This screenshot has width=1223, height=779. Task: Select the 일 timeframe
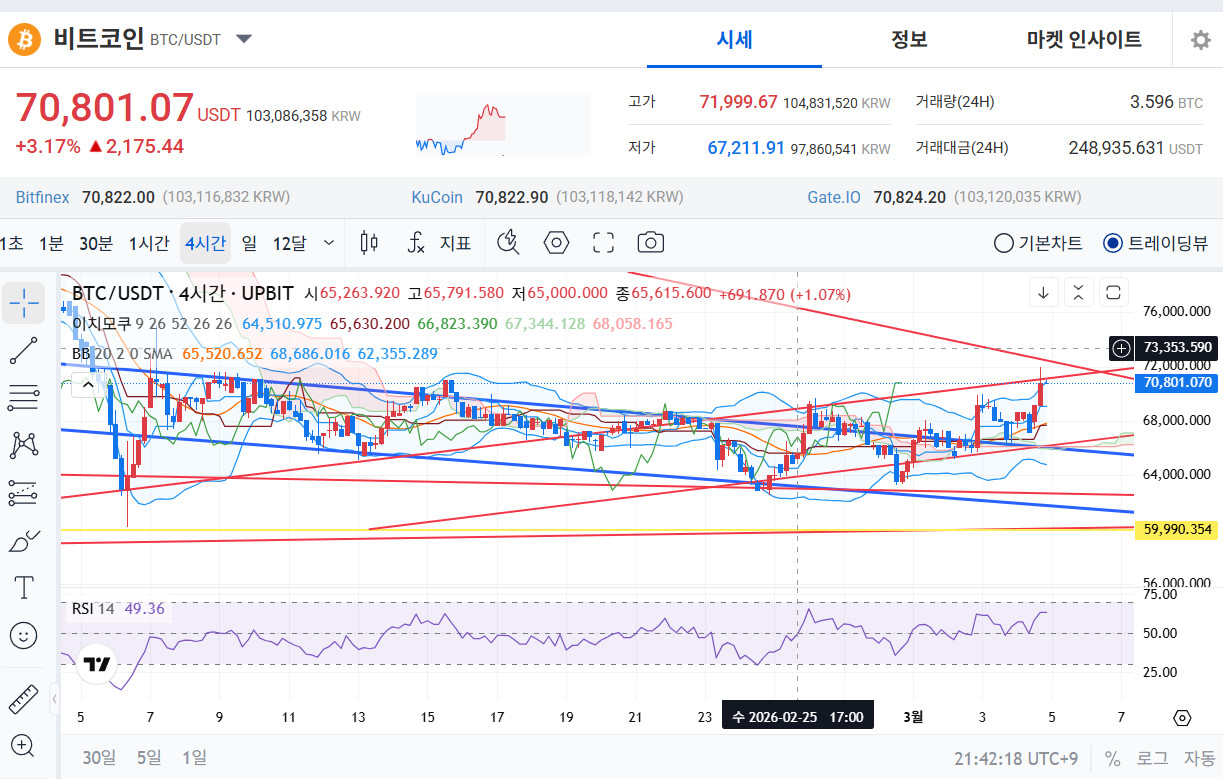pos(249,243)
